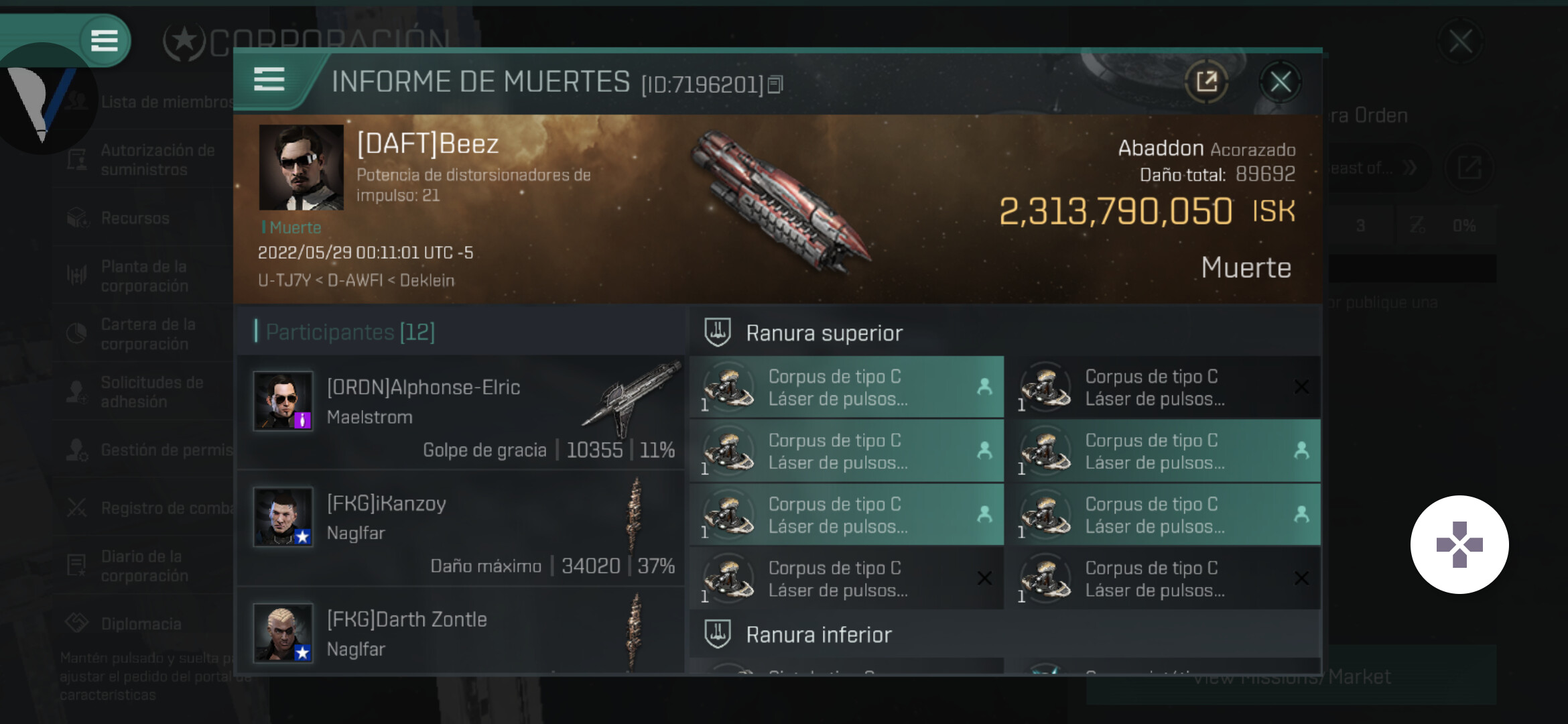Open the main menu button top-left
The height and width of the screenshot is (724, 1568).
click(x=105, y=41)
